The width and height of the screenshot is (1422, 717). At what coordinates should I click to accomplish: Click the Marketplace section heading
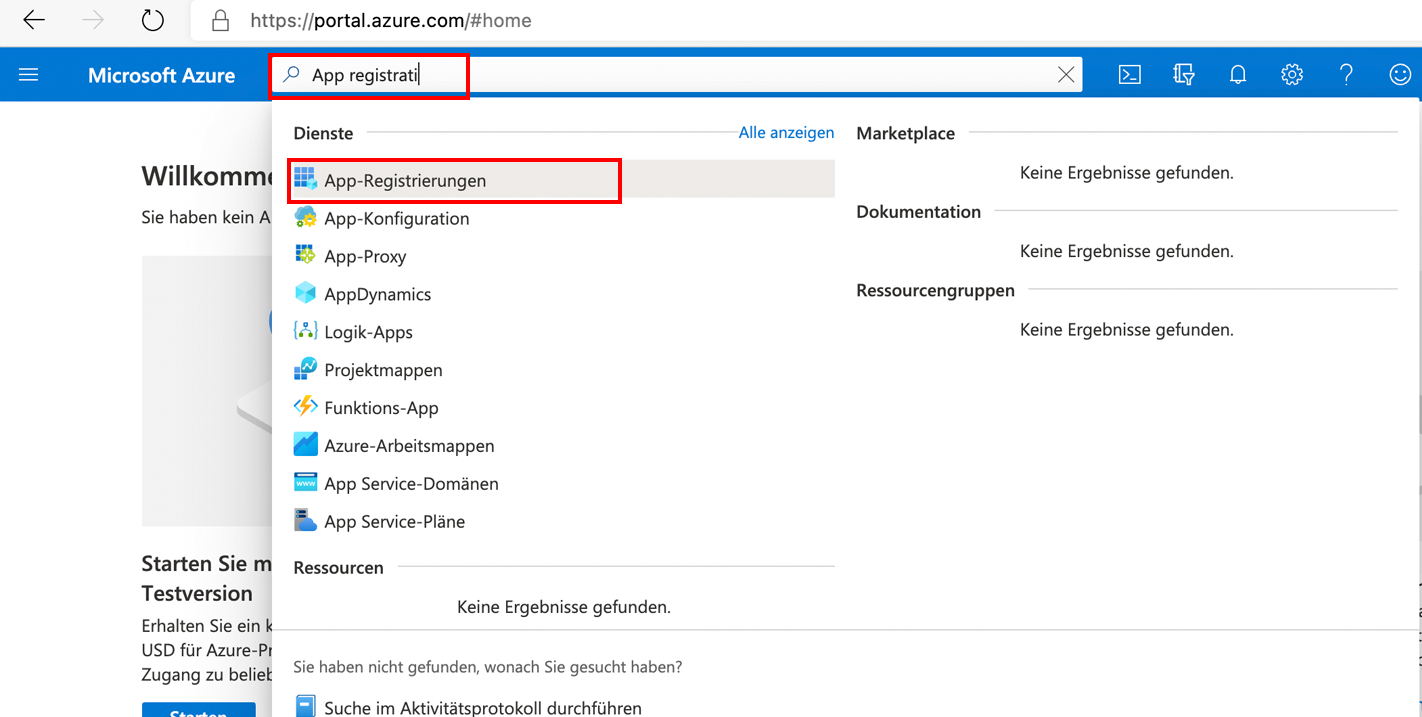pyautogui.click(x=906, y=133)
